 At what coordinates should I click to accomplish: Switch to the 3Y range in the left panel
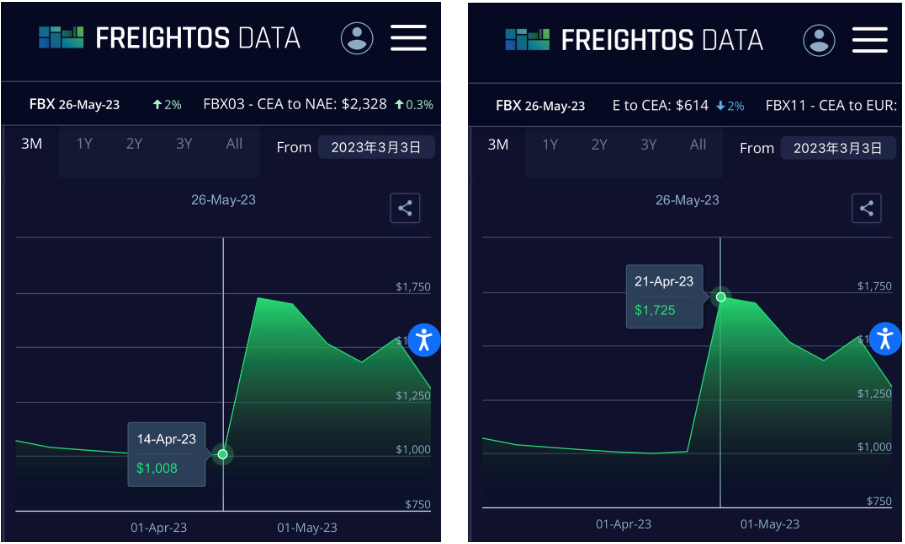point(184,144)
